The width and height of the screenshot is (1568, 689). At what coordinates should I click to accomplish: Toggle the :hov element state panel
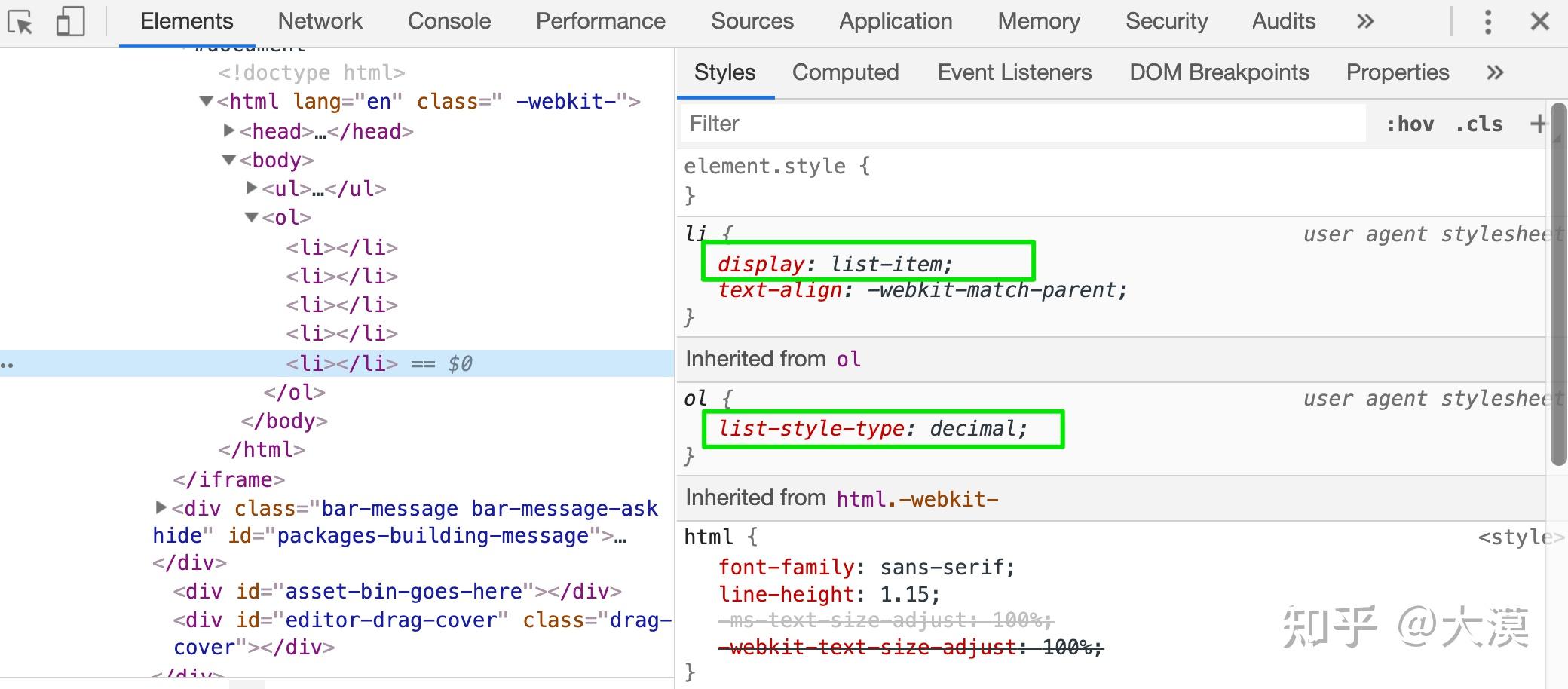1410,124
